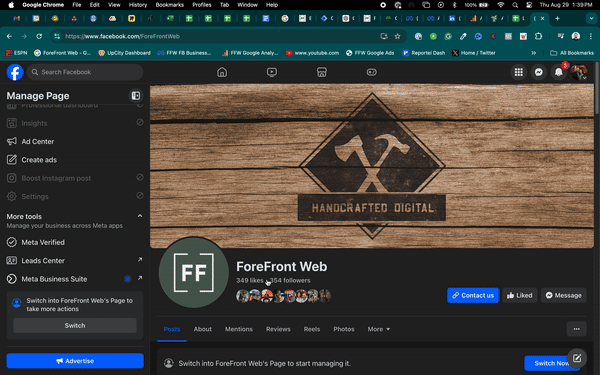
Task: Open the tab search dropdown arrow
Action: 591,18
